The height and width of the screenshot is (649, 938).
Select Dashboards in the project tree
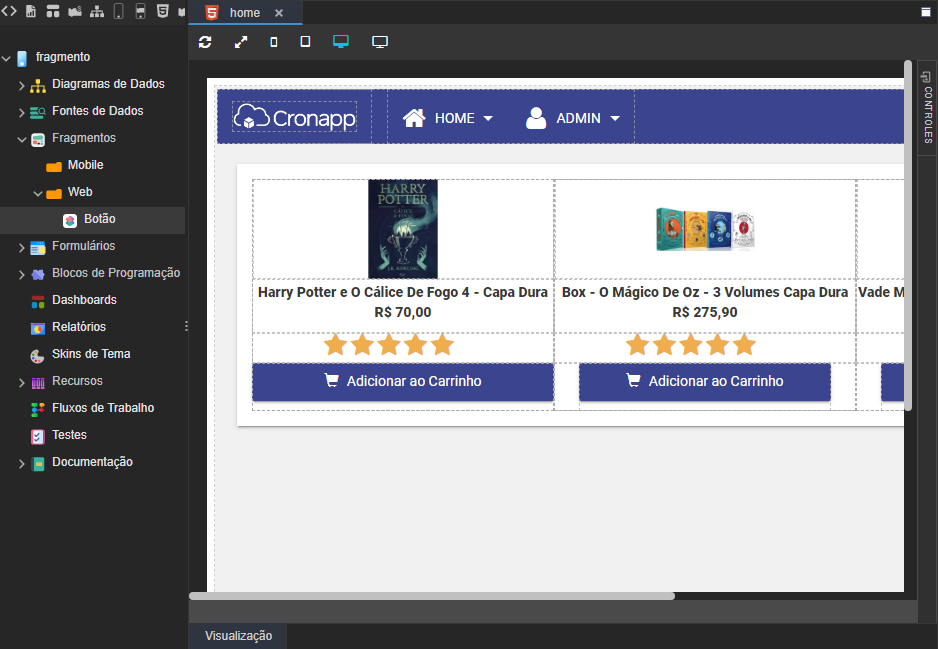tap(84, 300)
